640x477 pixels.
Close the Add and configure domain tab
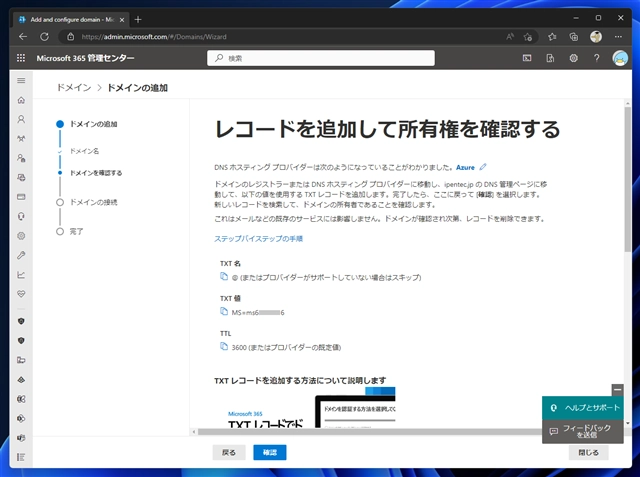pos(122,20)
